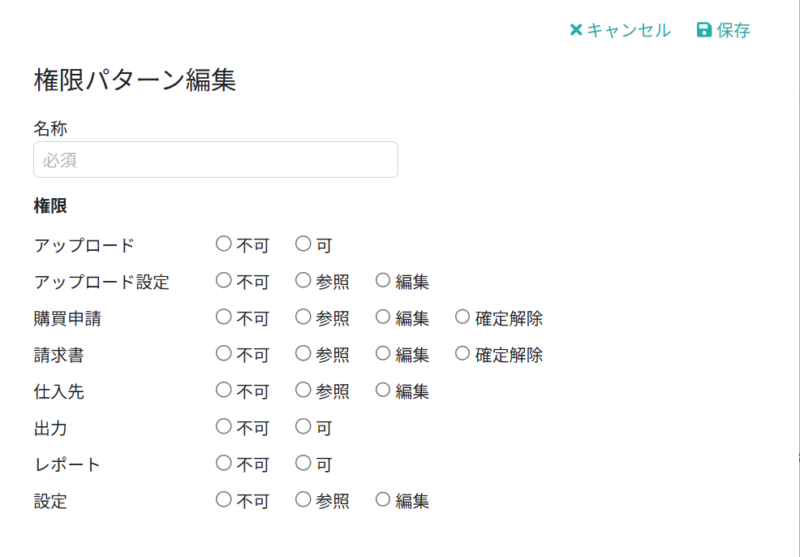Select 不可 for 設定 row
Image resolution: width=800 pixels, height=557 pixels.
[223, 499]
